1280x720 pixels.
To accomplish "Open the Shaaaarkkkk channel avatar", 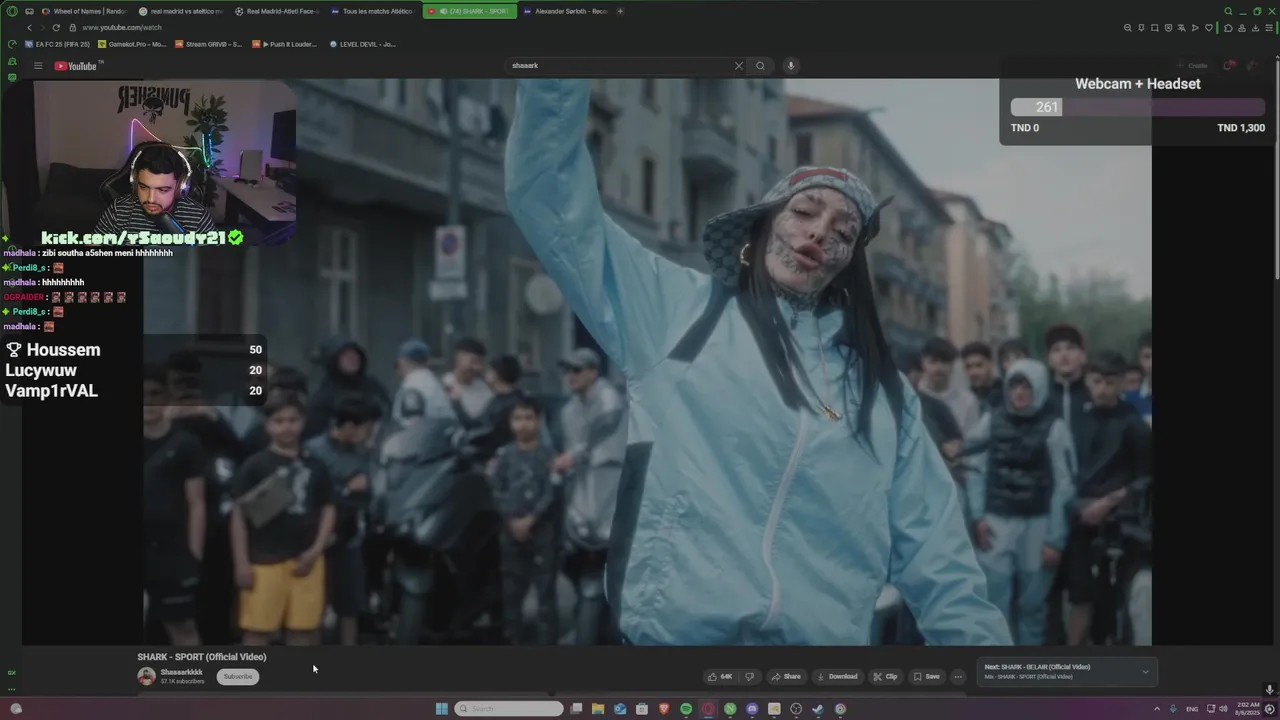I will click(x=146, y=677).
